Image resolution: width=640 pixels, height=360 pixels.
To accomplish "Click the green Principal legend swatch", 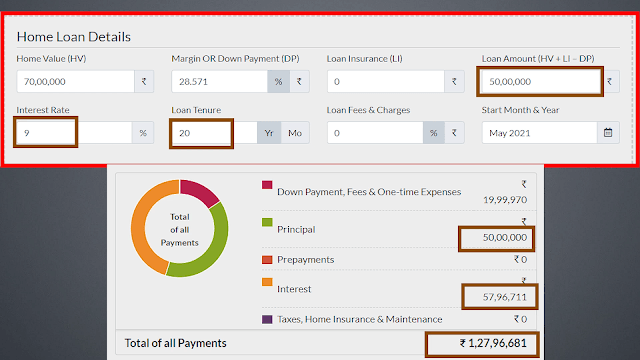I will [267, 222].
